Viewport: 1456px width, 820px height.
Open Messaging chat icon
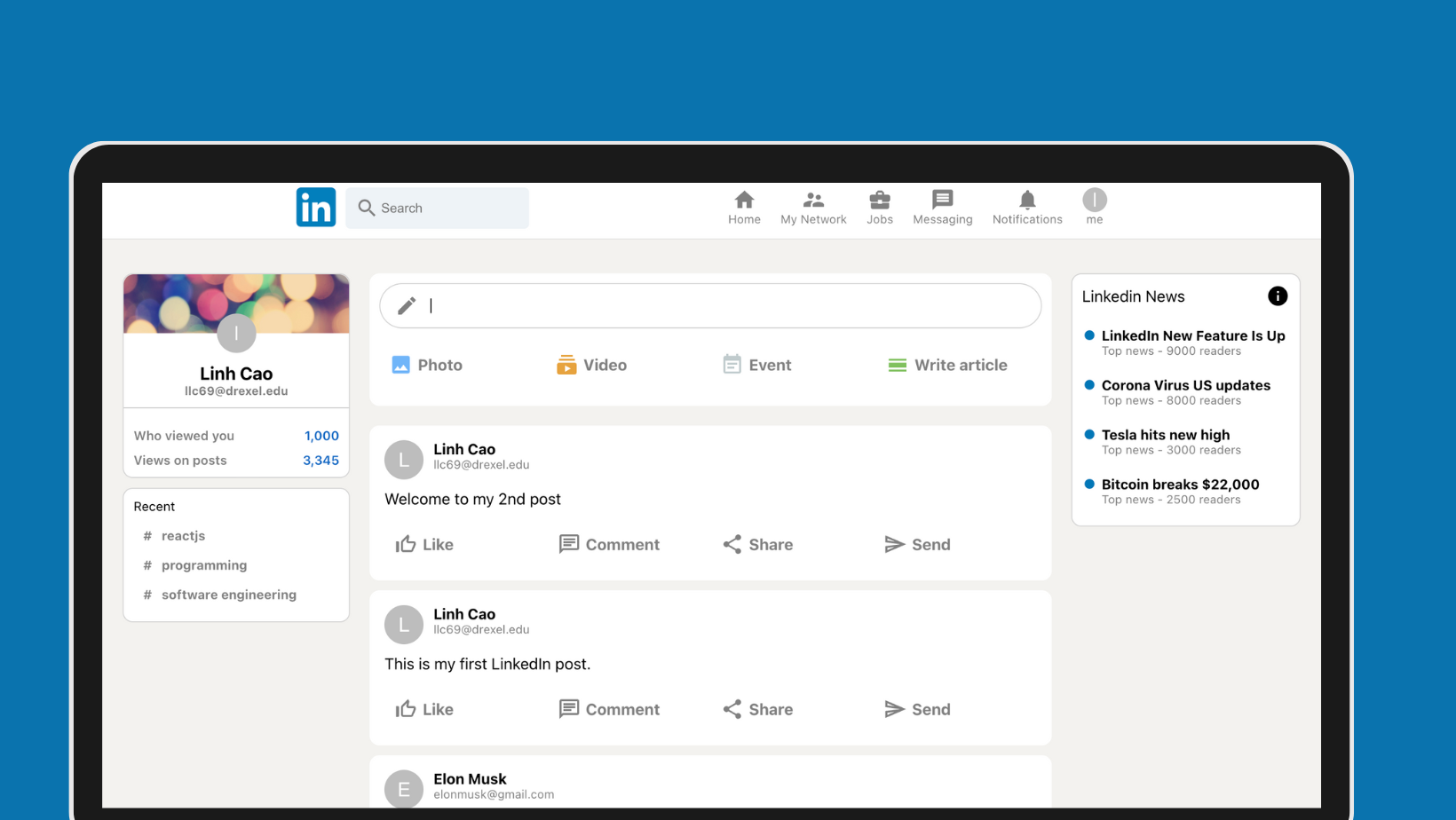click(943, 200)
